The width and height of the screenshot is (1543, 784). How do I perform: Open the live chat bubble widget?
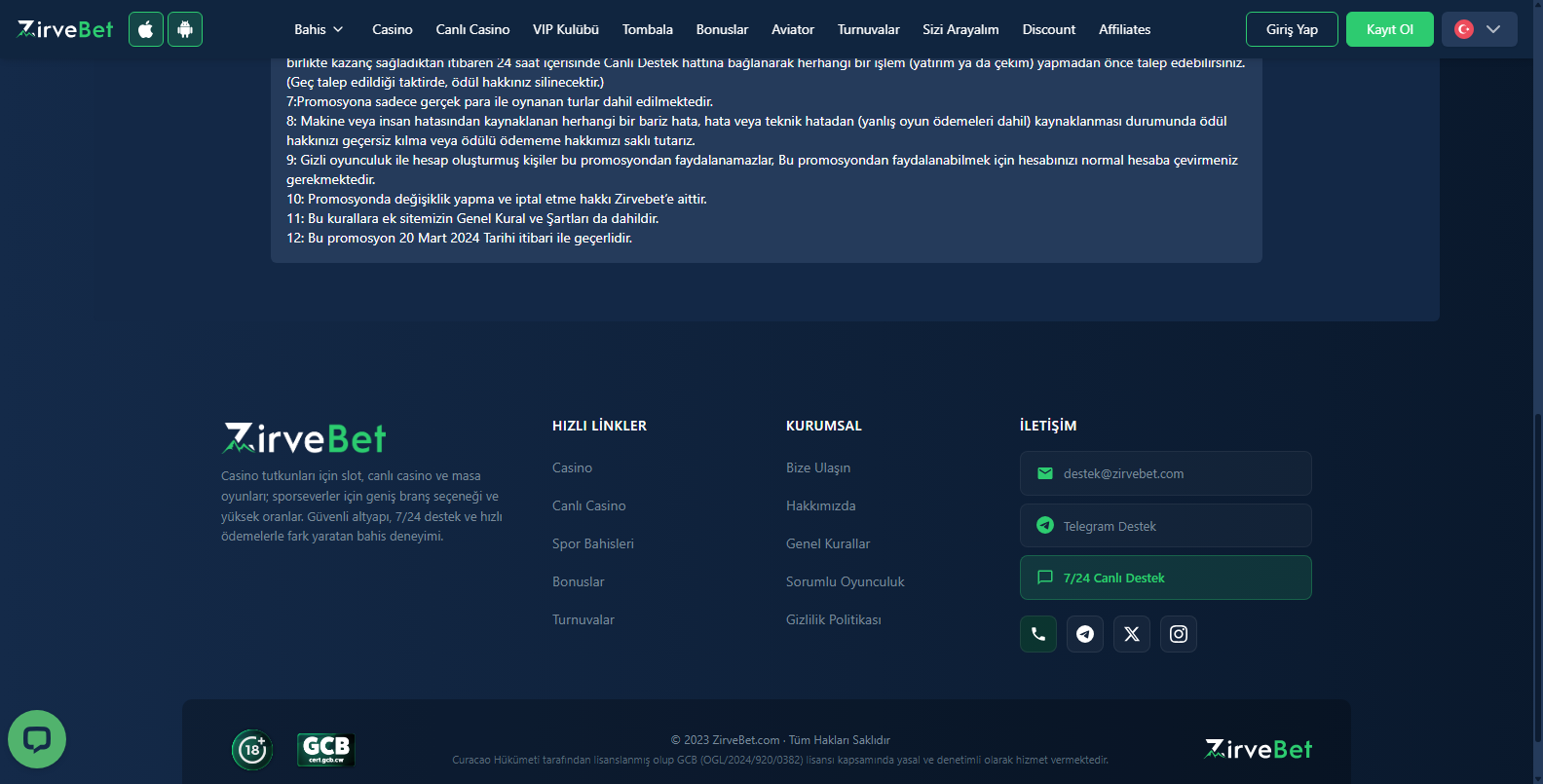[37, 739]
